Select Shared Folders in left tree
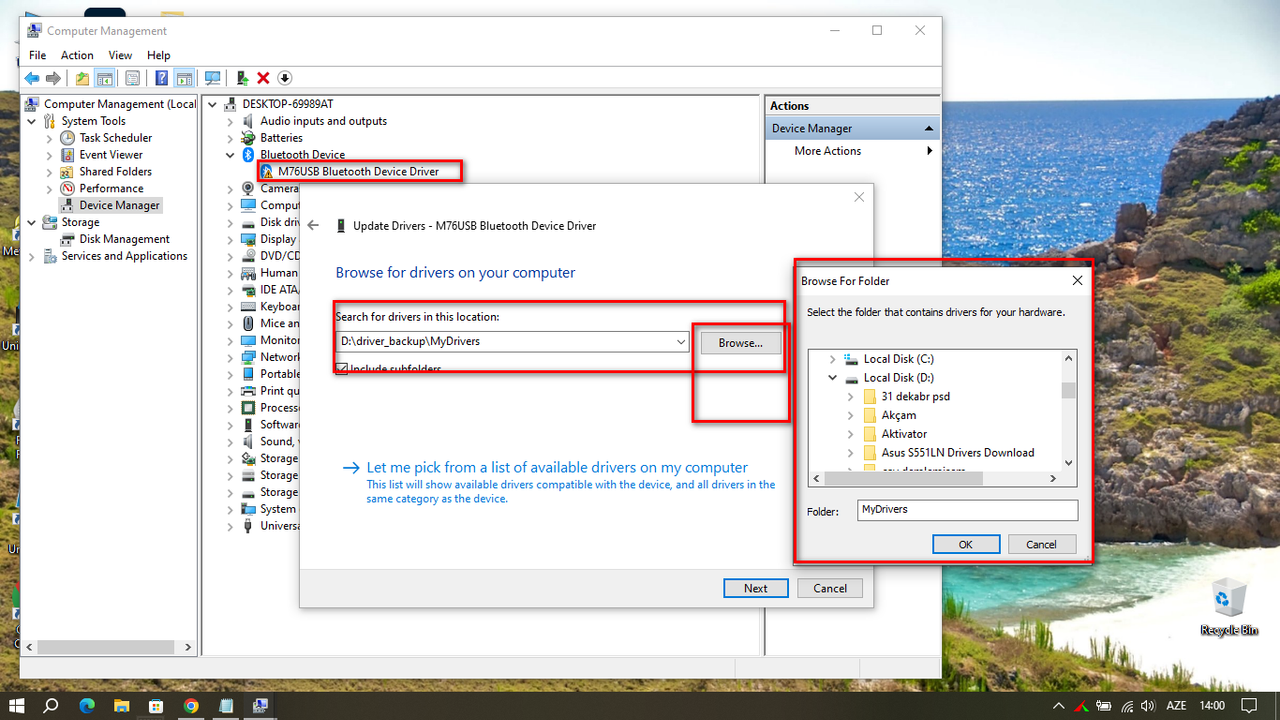The height and width of the screenshot is (720, 1280). [x=116, y=172]
